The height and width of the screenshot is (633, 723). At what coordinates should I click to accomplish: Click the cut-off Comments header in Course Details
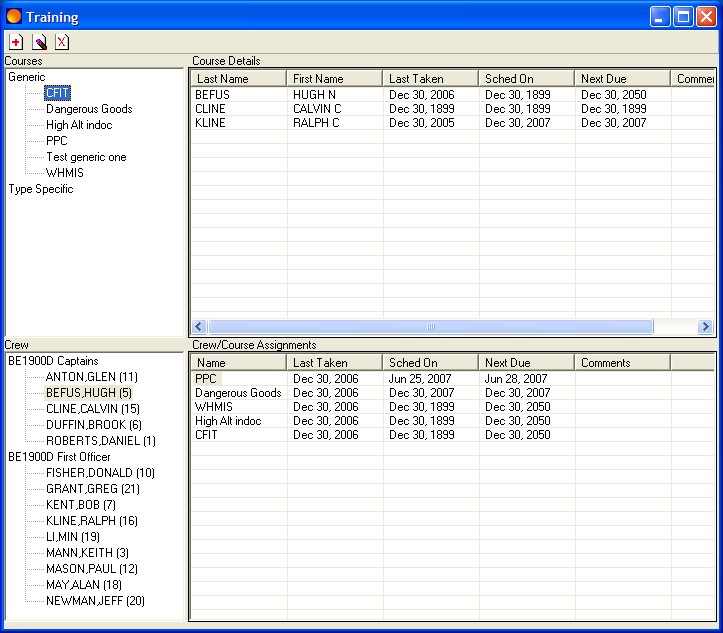(x=692, y=79)
